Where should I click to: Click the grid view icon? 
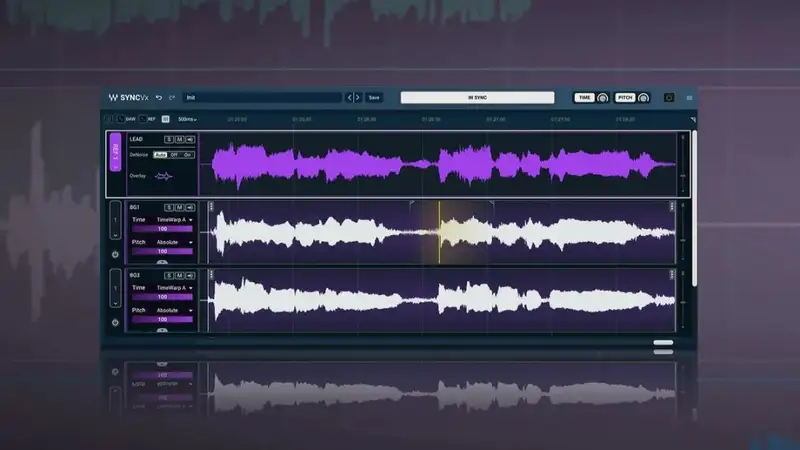pyautogui.click(x=165, y=119)
